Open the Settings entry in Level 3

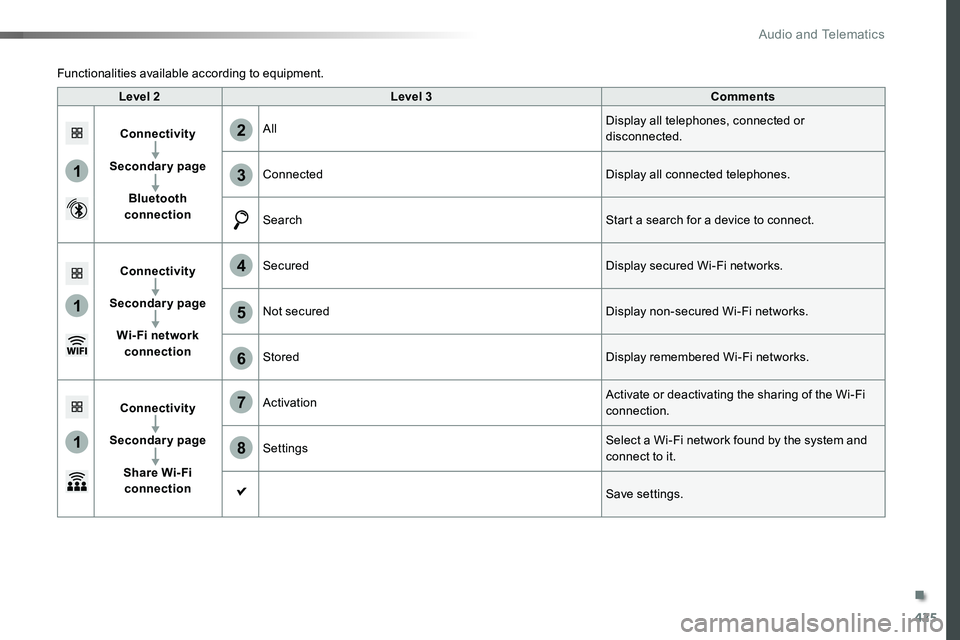pyautogui.click(x=285, y=448)
